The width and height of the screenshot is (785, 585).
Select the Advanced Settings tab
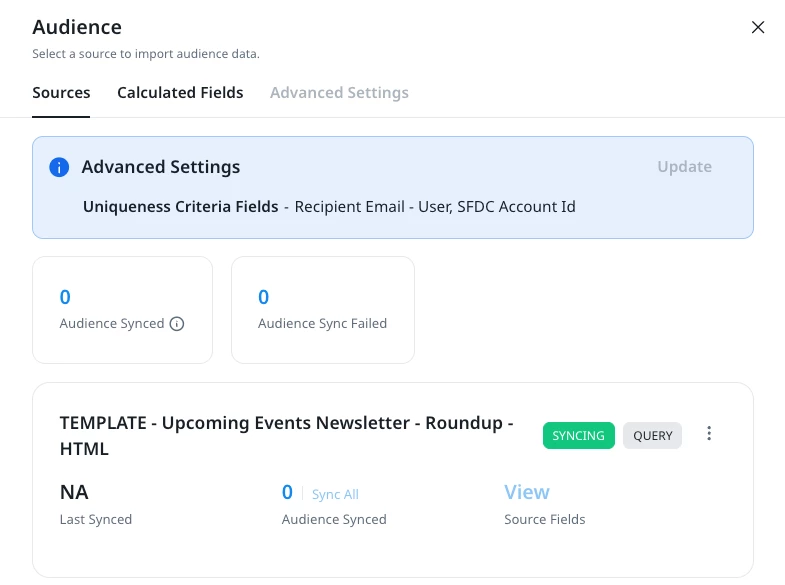click(339, 93)
